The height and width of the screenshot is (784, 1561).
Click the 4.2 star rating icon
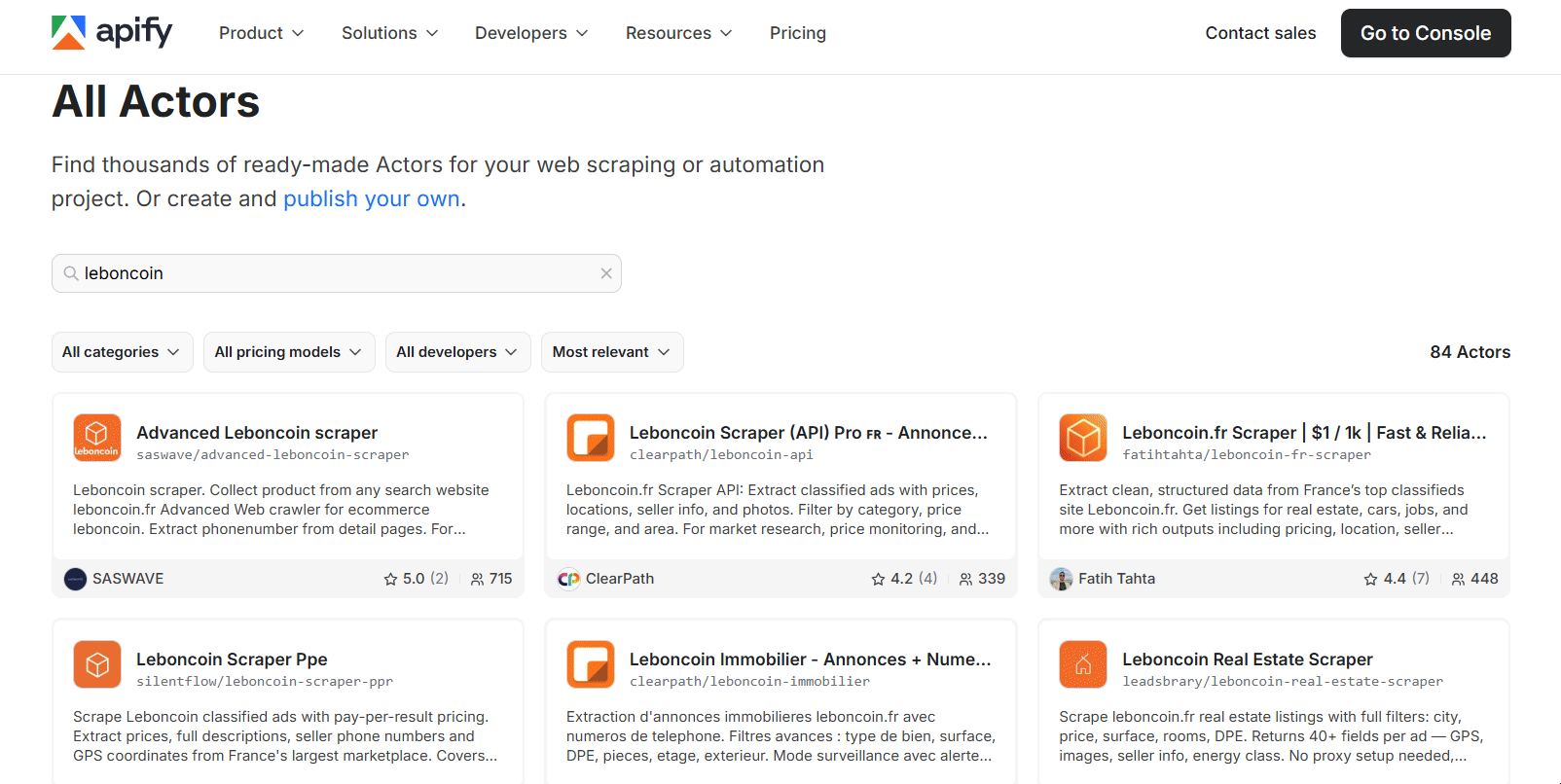(879, 579)
